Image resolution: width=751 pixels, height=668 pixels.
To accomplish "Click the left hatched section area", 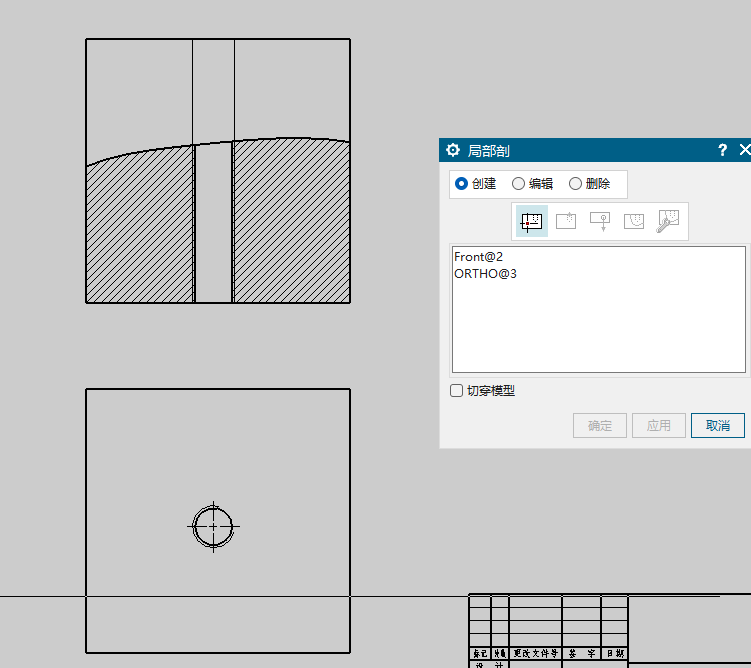I will click(140, 230).
